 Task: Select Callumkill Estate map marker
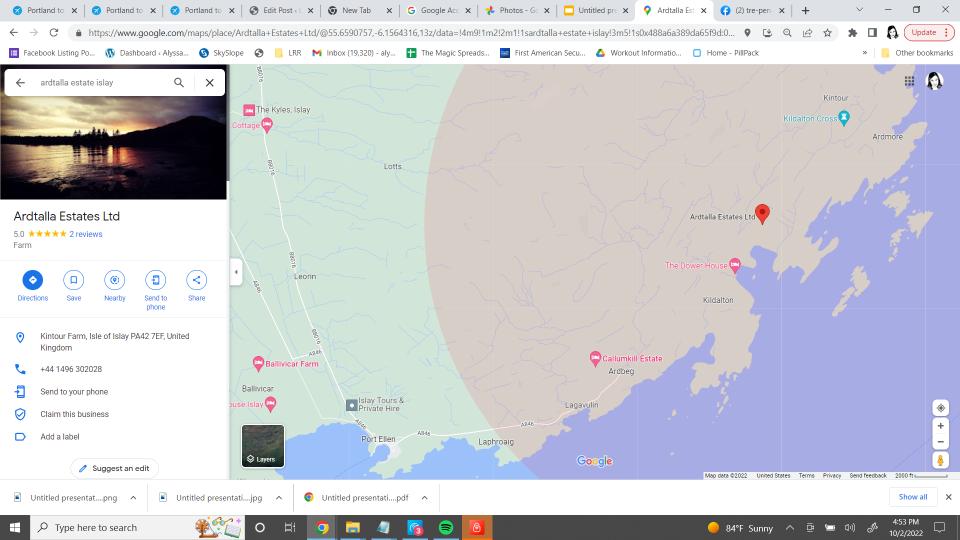click(595, 359)
